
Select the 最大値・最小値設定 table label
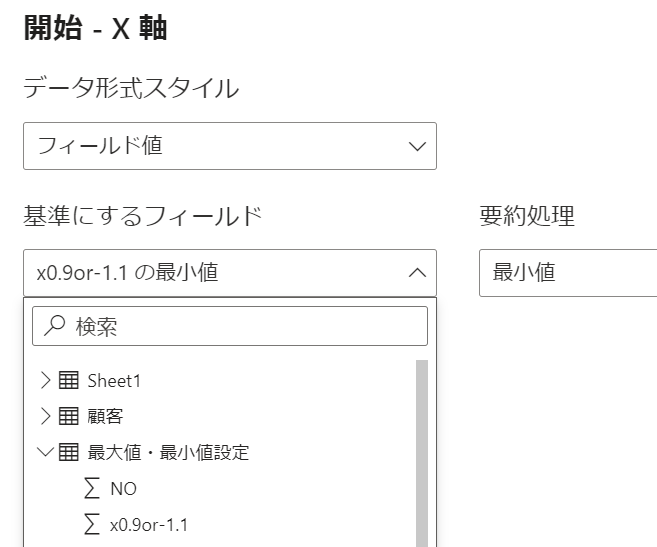(168, 452)
